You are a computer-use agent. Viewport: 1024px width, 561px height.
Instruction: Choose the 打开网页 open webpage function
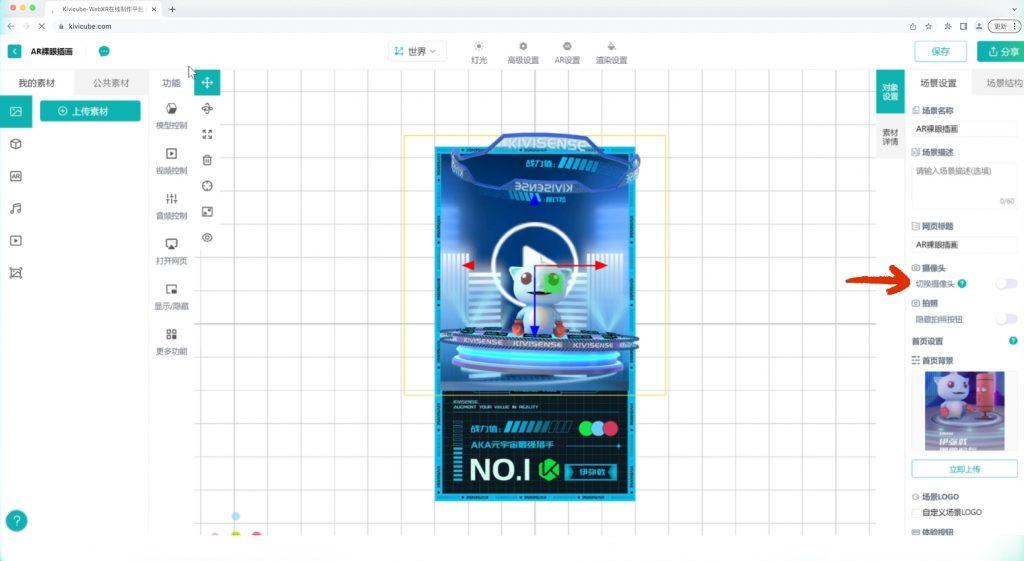click(x=171, y=251)
